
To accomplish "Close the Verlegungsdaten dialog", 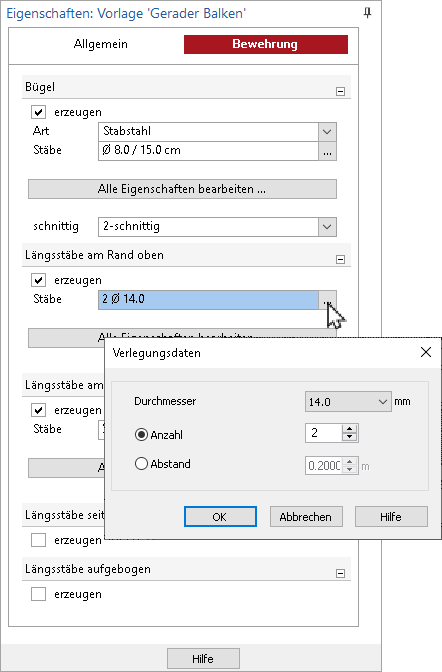I will (426, 352).
